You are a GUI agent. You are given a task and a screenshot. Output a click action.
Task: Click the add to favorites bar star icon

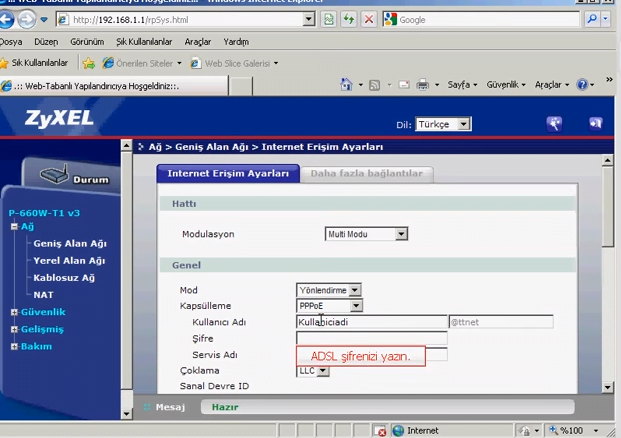tap(89, 63)
